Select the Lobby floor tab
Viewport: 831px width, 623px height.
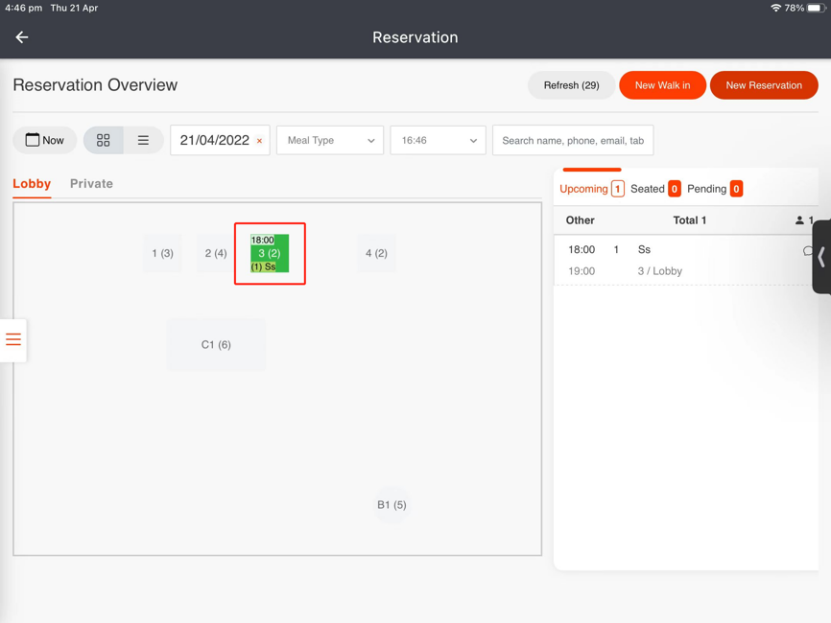[32, 184]
